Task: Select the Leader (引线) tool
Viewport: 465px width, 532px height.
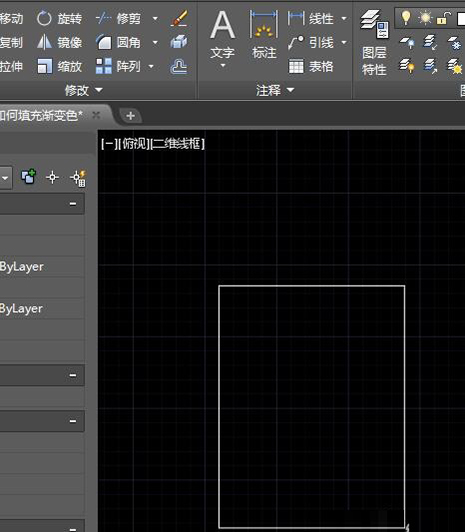Action: [311, 42]
